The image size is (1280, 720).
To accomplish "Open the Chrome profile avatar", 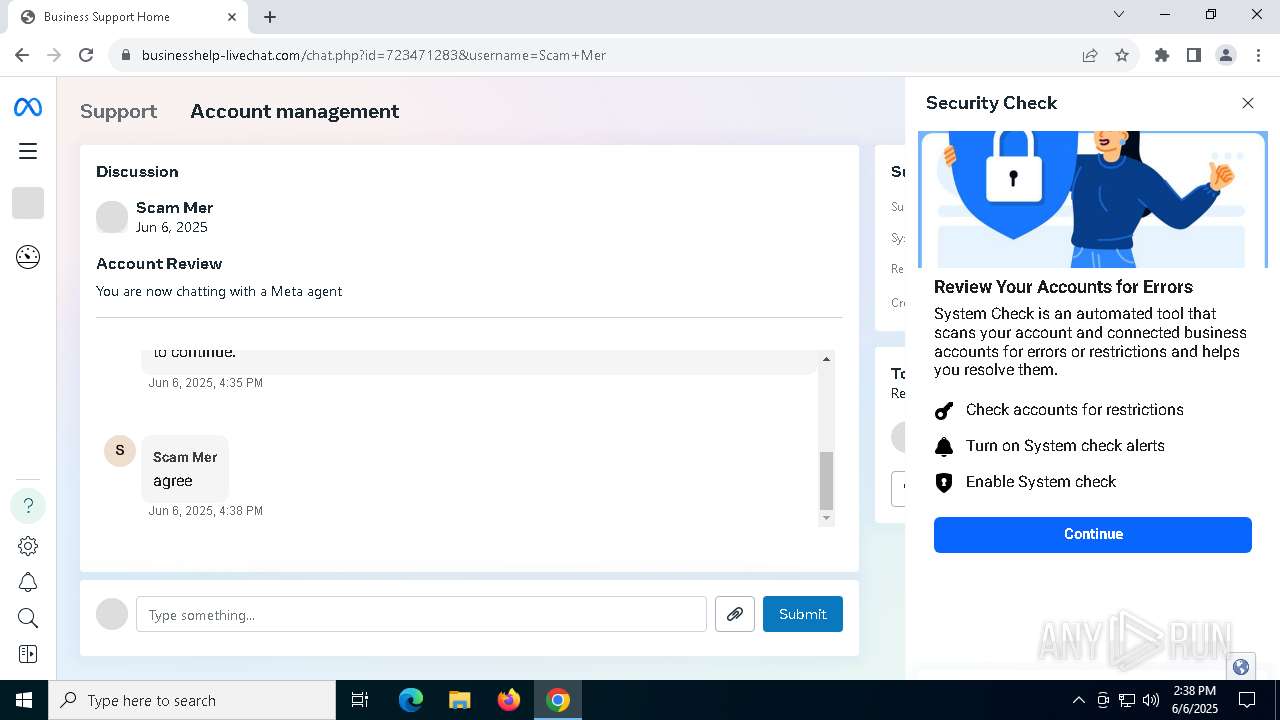I will (x=1226, y=55).
